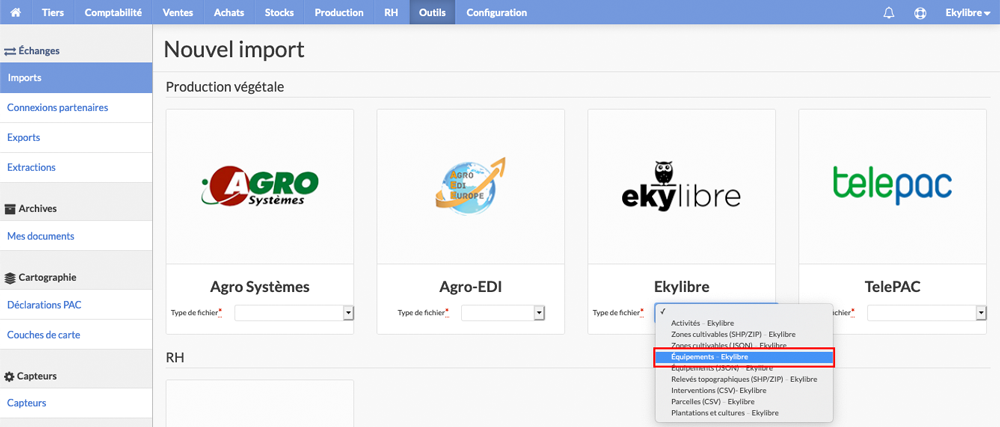Select the blank checked option

[744, 312]
